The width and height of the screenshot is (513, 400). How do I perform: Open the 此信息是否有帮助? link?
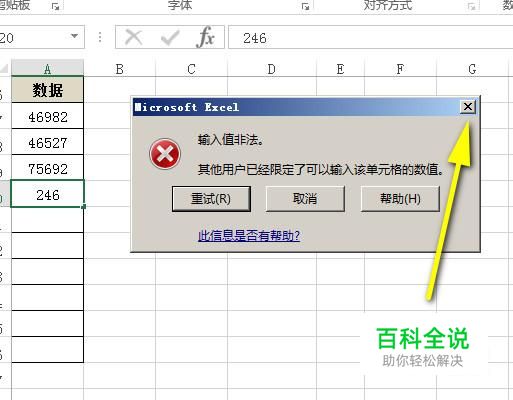point(249,236)
